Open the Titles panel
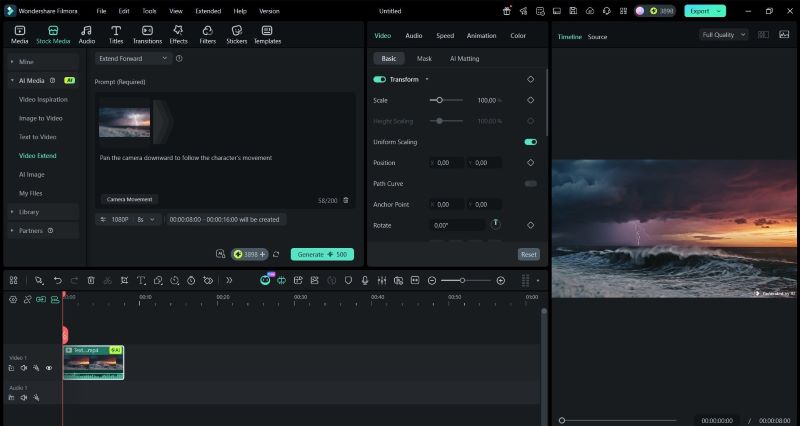Viewport: 800px width, 426px height. coord(116,35)
